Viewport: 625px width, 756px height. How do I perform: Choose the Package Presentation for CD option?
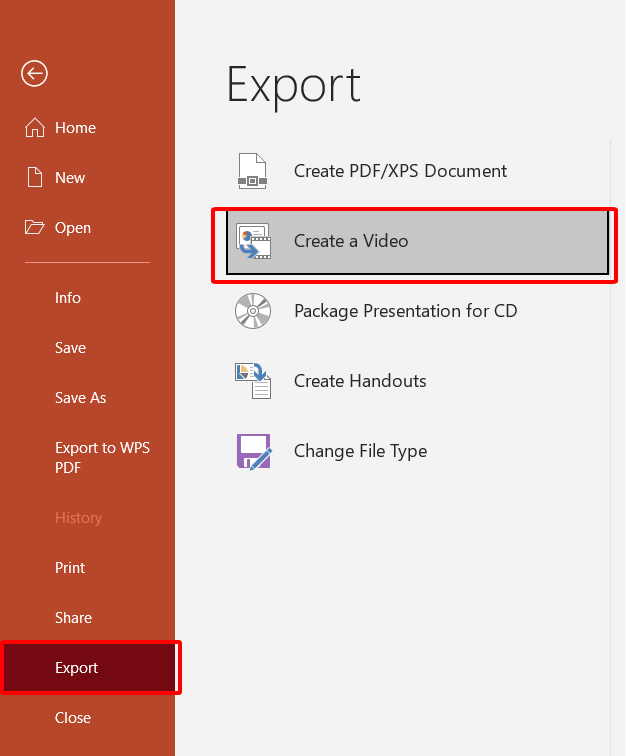tap(405, 311)
